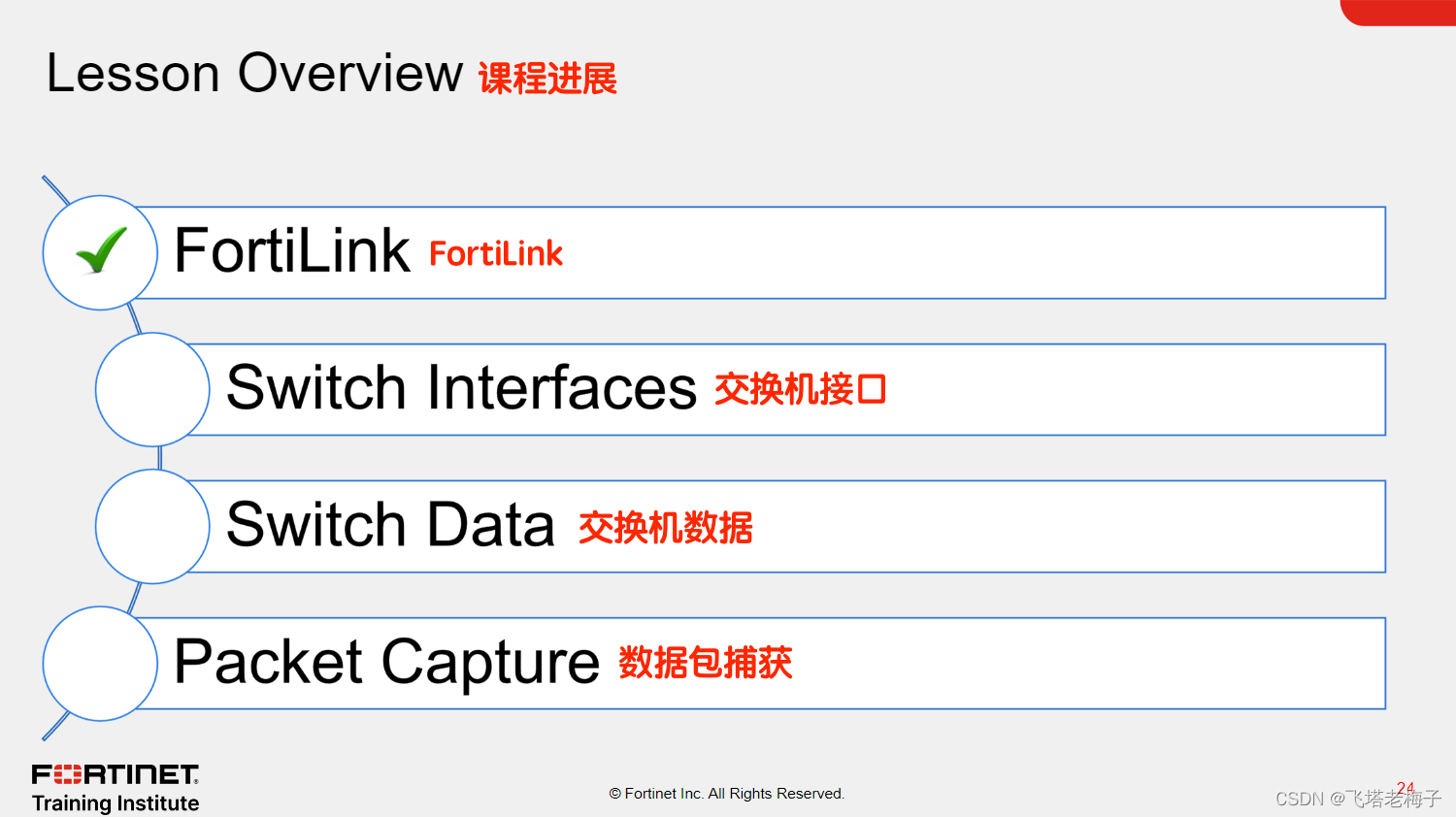1456x817 pixels.
Task: Click the 'Switch Data' heading
Action: pos(390,525)
